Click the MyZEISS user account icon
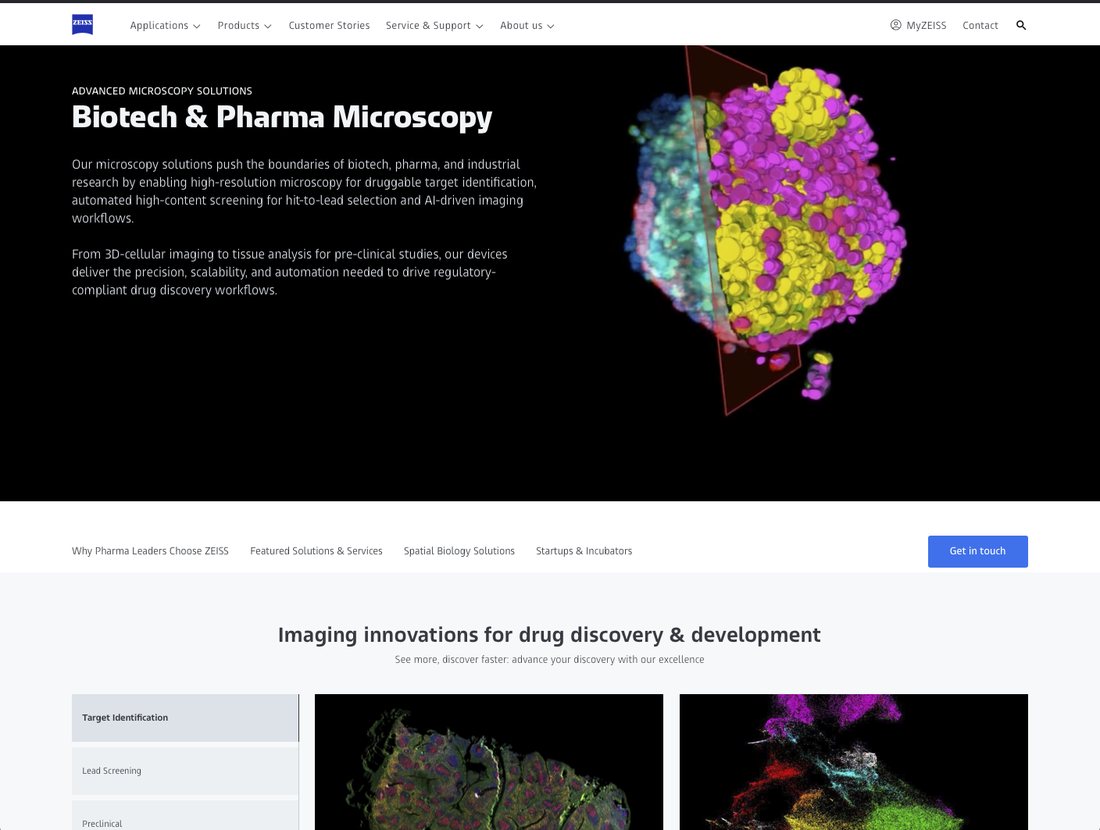The width and height of the screenshot is (1100, 830). click(895, 25)
